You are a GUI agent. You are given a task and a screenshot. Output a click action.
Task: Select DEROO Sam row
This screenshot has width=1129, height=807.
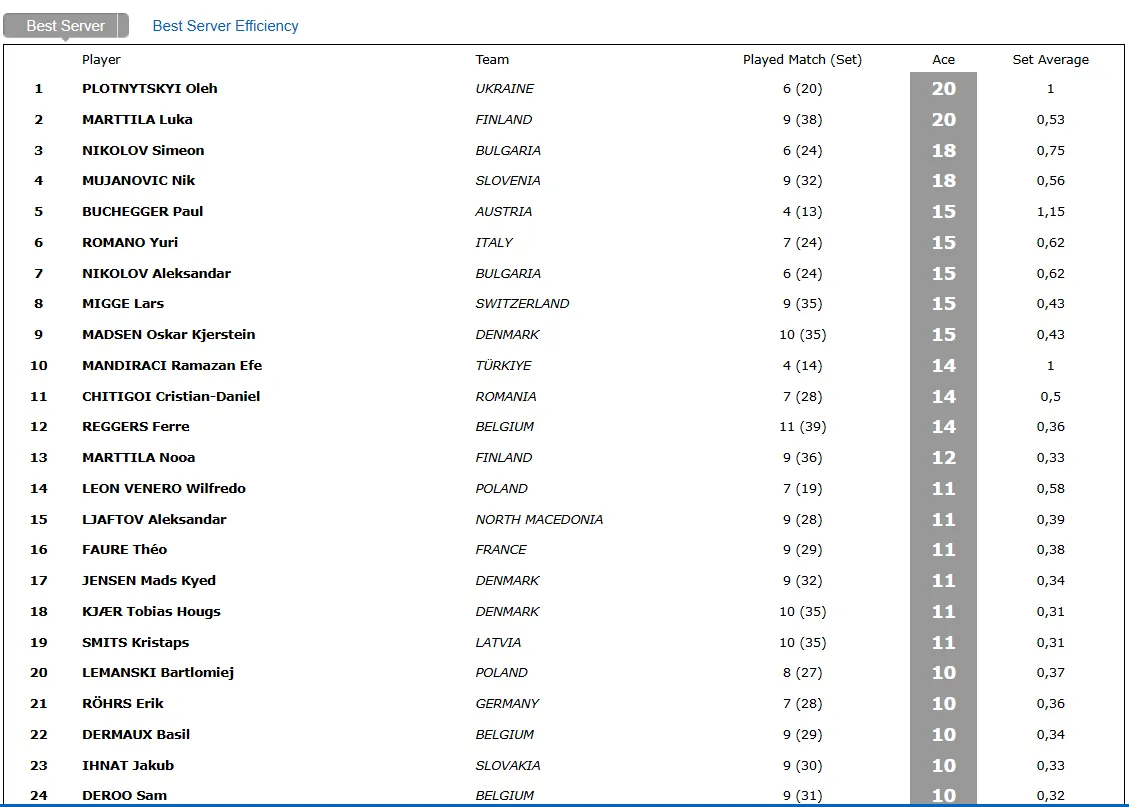(564, 795)
